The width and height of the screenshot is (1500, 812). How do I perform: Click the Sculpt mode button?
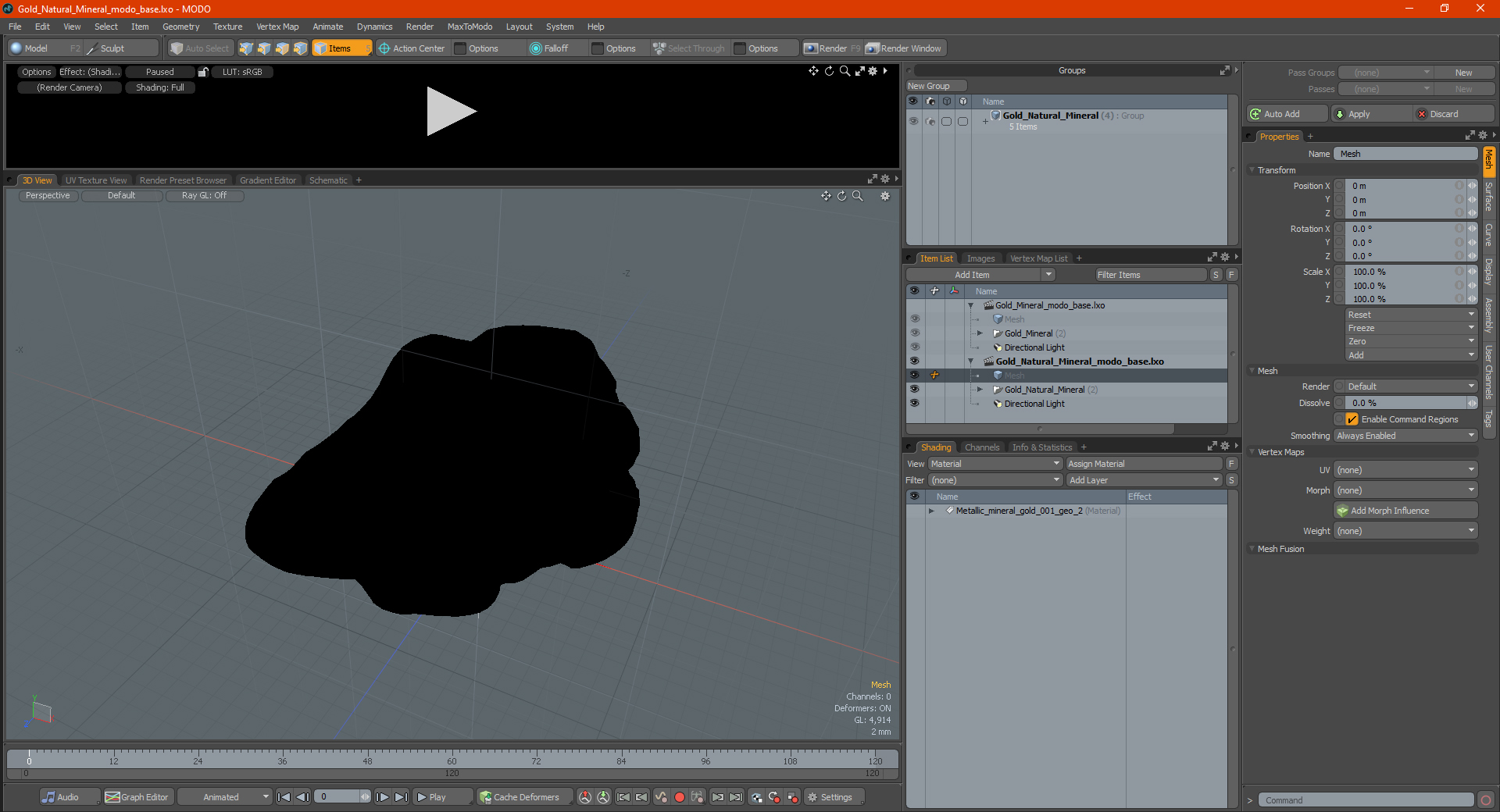[121, 48]
